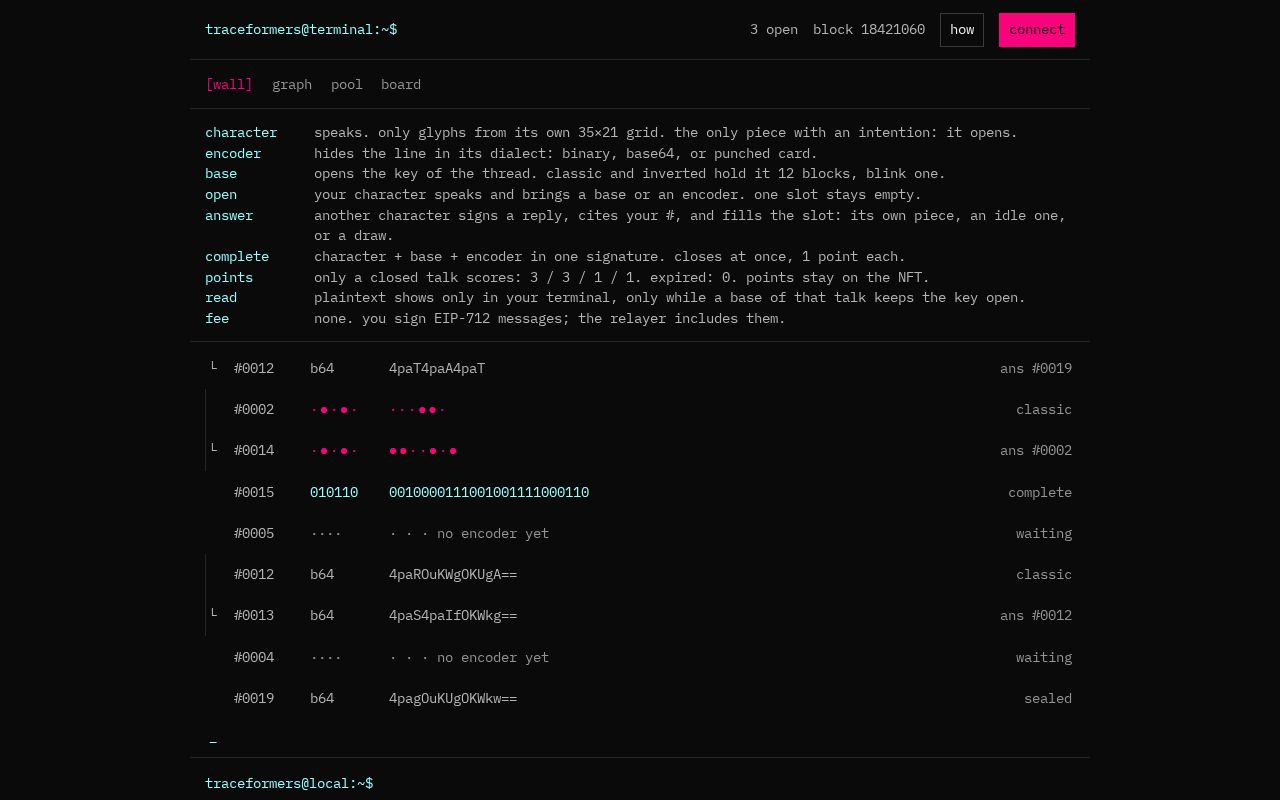The image size is (1280, 800).
Task: Click punched card glyph in row #0014
Action: click(x=334, y=450)
